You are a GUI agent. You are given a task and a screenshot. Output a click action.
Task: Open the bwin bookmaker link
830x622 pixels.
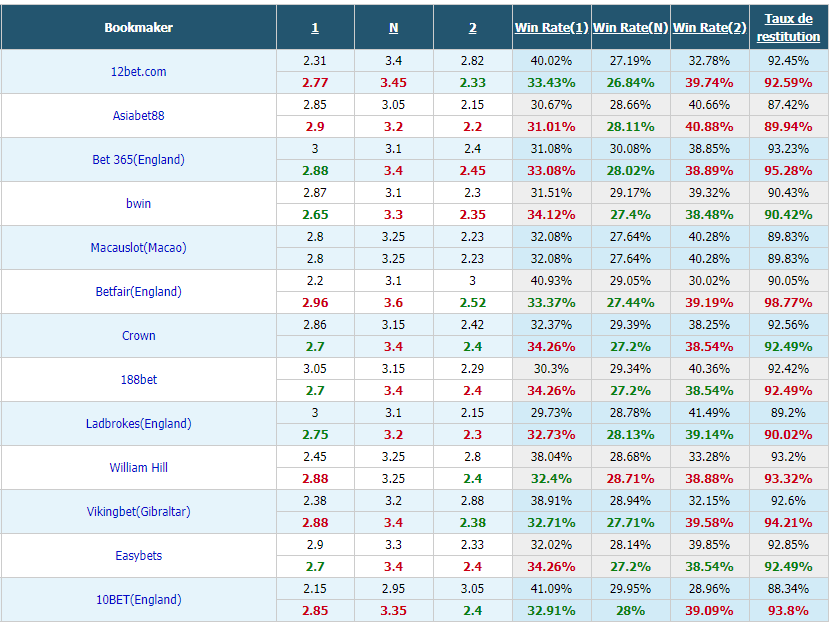[x=139, y=204]
